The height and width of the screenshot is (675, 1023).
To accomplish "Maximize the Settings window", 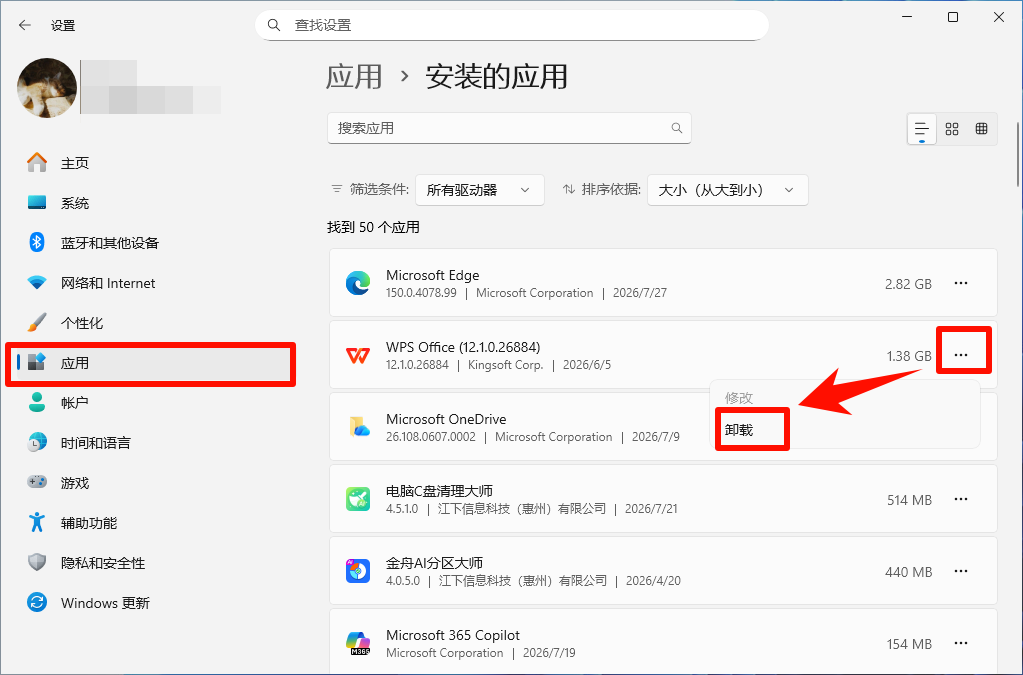I will (953, 18).
